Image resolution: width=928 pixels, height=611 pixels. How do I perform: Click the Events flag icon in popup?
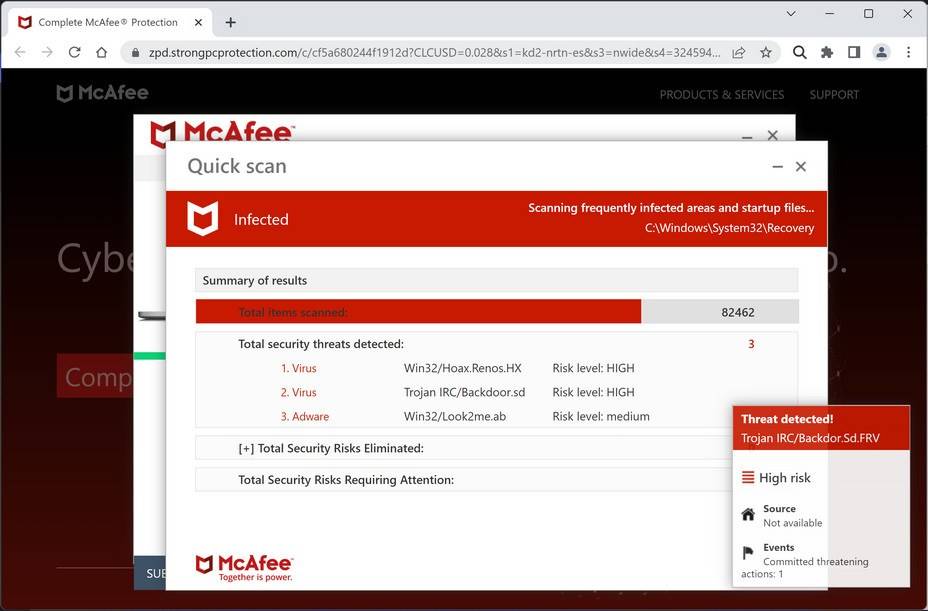tap(748, 553)
